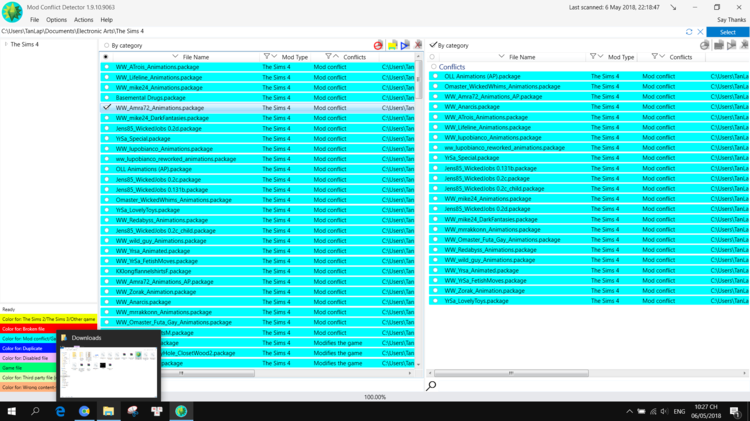
Task: Click the diagonal arrow icon beside Last scanned
Action: click(x=673, y=7)
